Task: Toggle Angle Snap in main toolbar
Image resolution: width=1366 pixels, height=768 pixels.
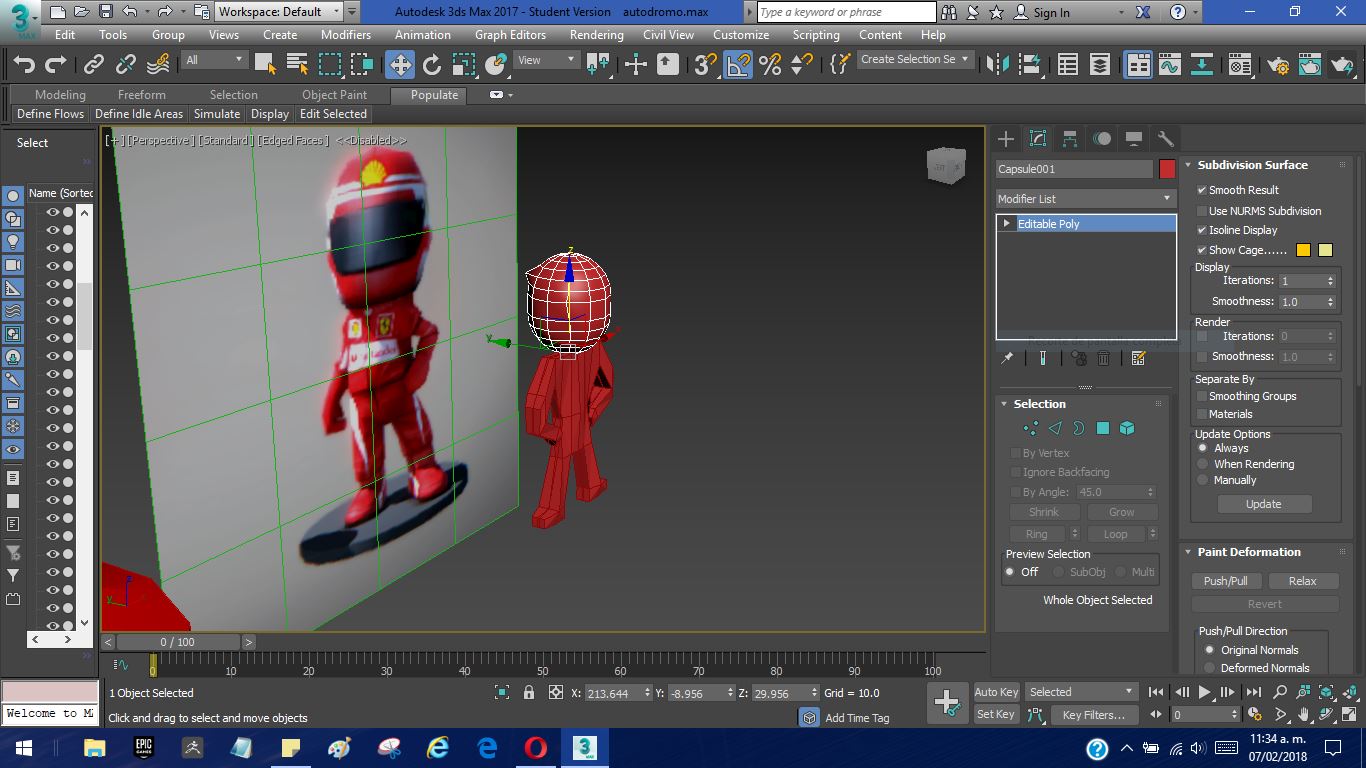Action: (x=738, y=65)
